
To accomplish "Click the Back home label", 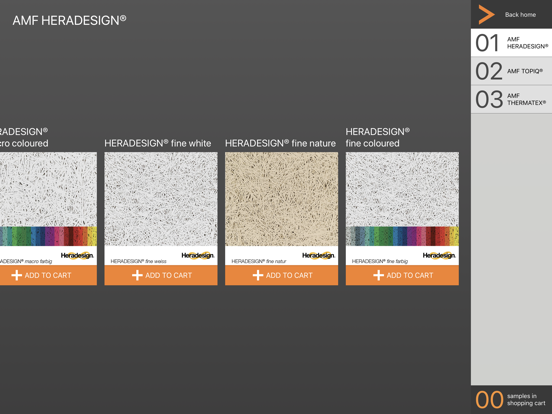I will [x=520, y=15].
